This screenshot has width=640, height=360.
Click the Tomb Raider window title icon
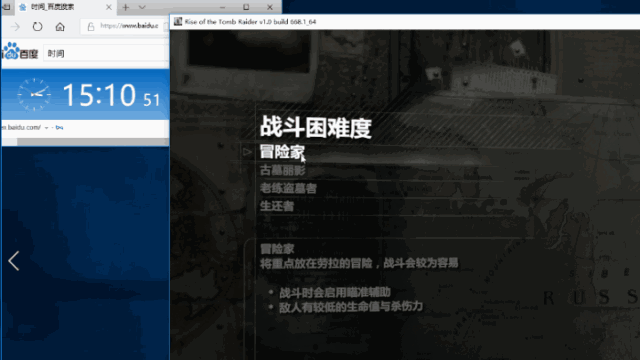point(178,22)
